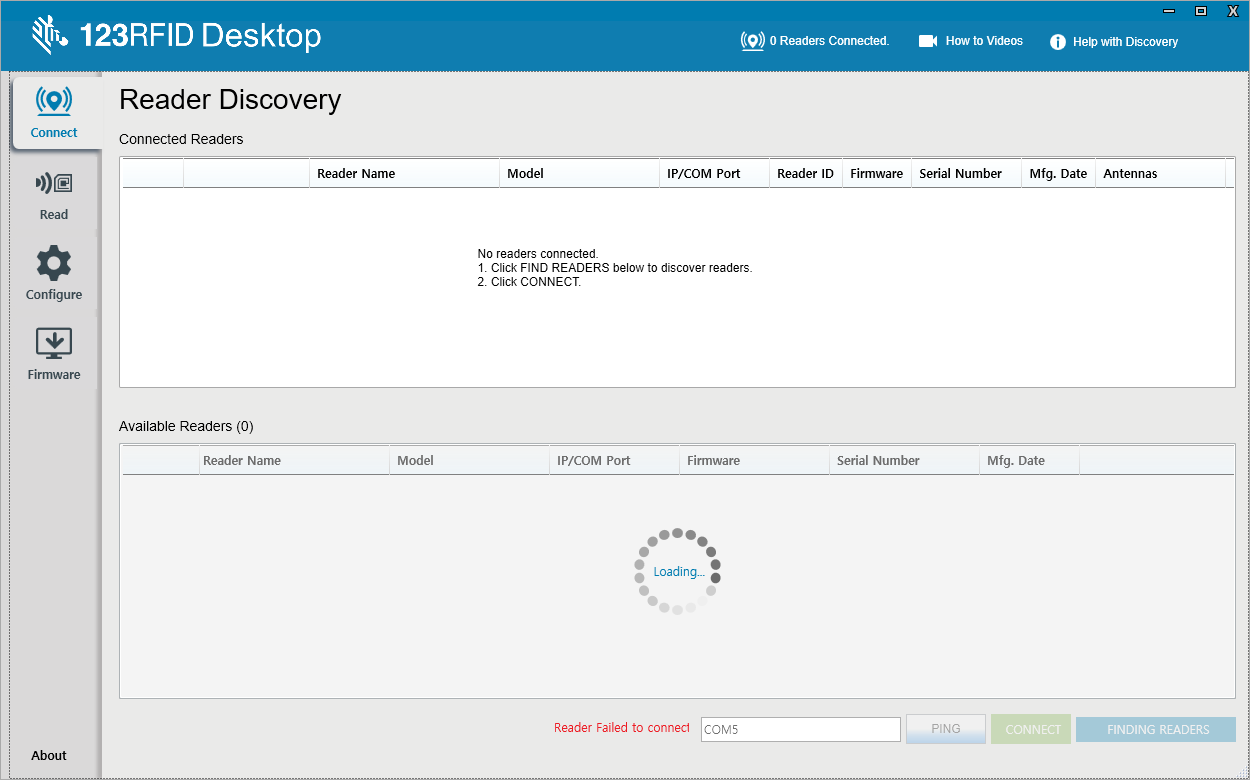Click the FINDING READERS button
The width and height of the screenshot is (1250, 780).
(1156, 729)
